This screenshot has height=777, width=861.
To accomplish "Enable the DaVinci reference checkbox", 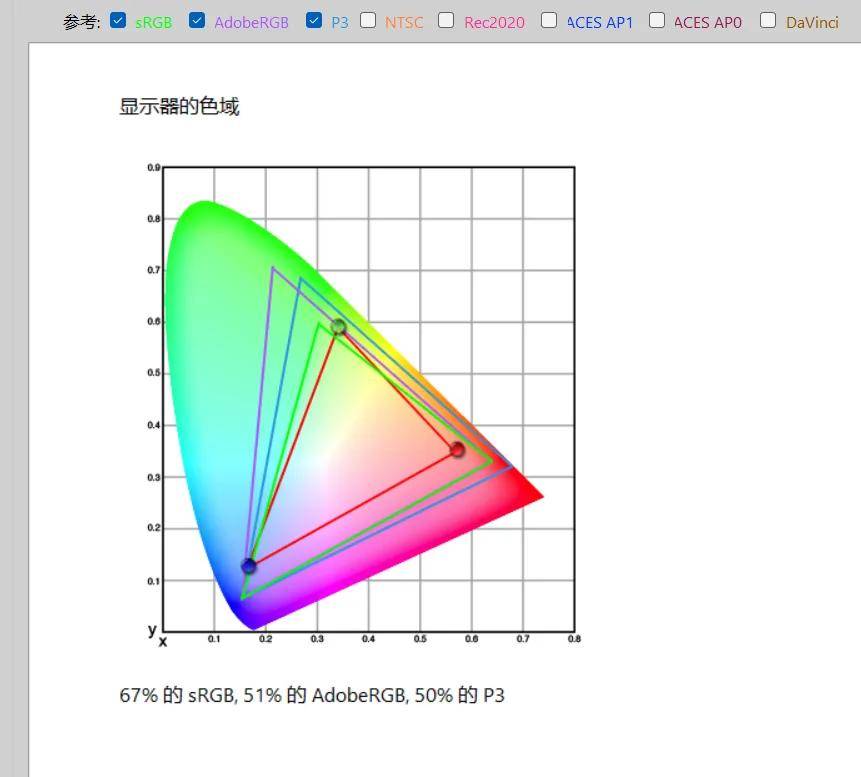I will pos(768,20).
